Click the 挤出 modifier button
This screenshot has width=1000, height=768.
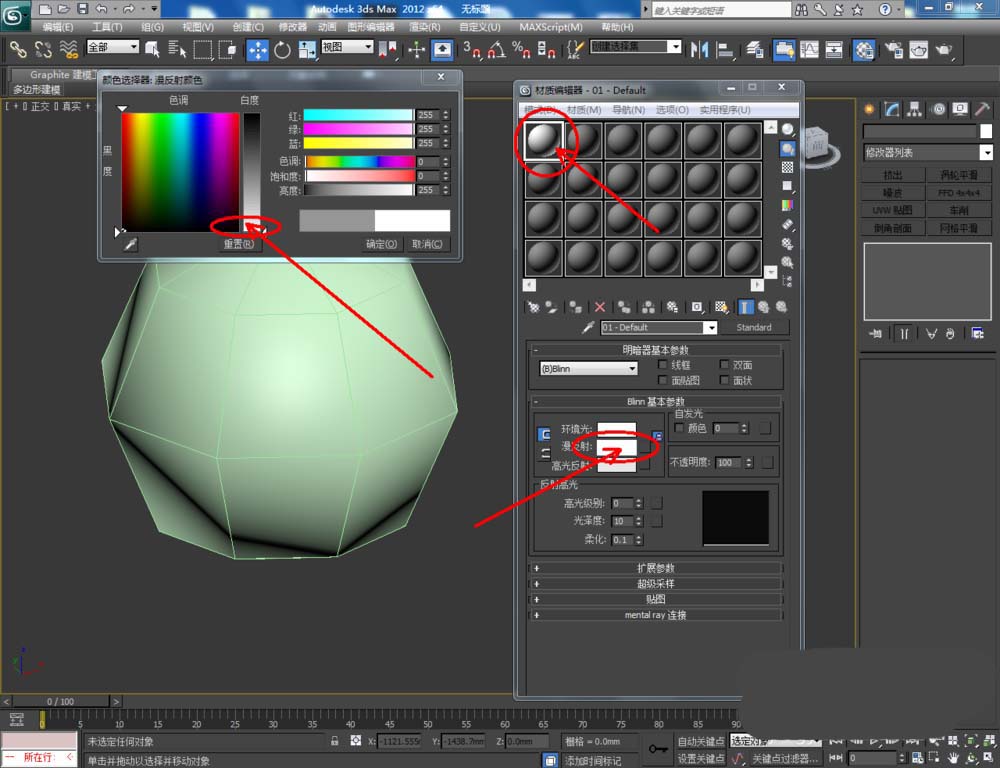(892, 175)
